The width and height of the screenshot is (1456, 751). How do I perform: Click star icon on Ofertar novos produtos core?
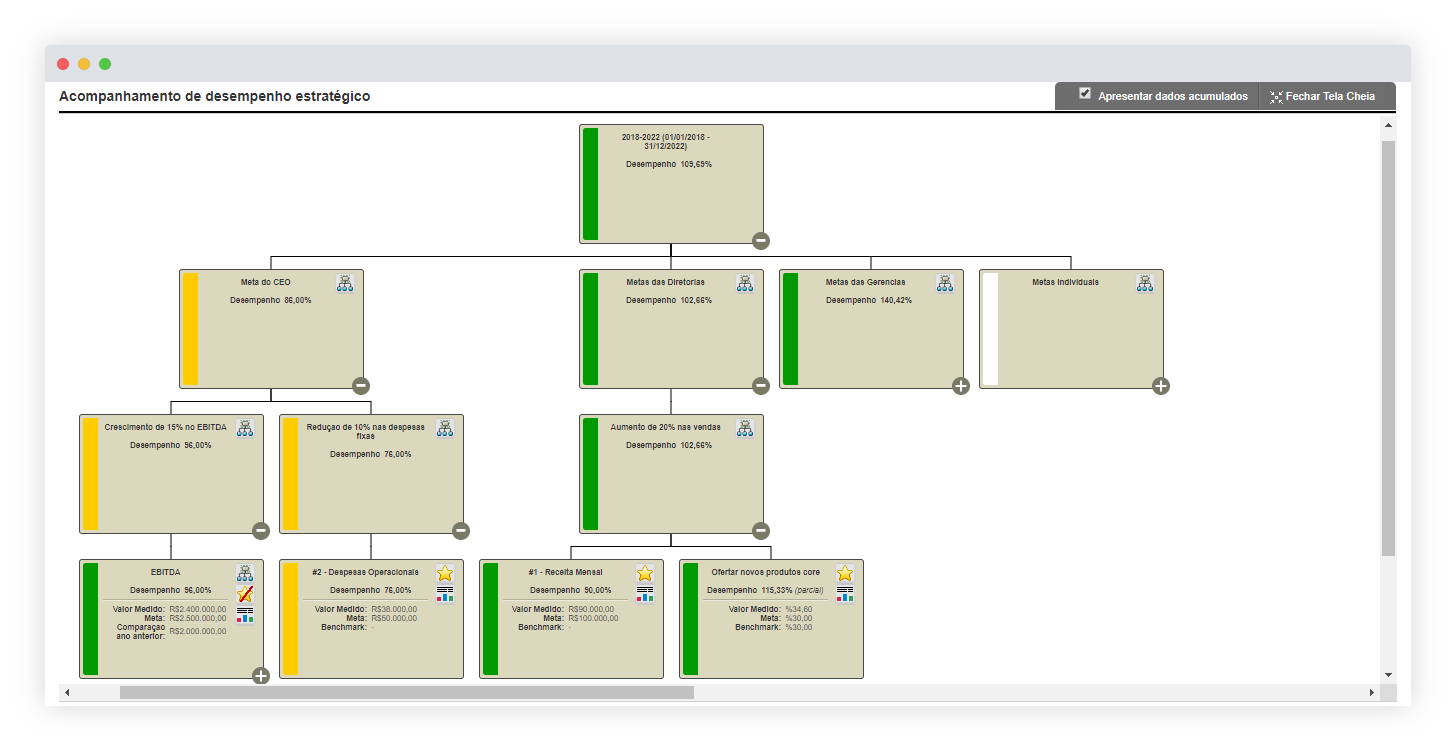point(845,573)
